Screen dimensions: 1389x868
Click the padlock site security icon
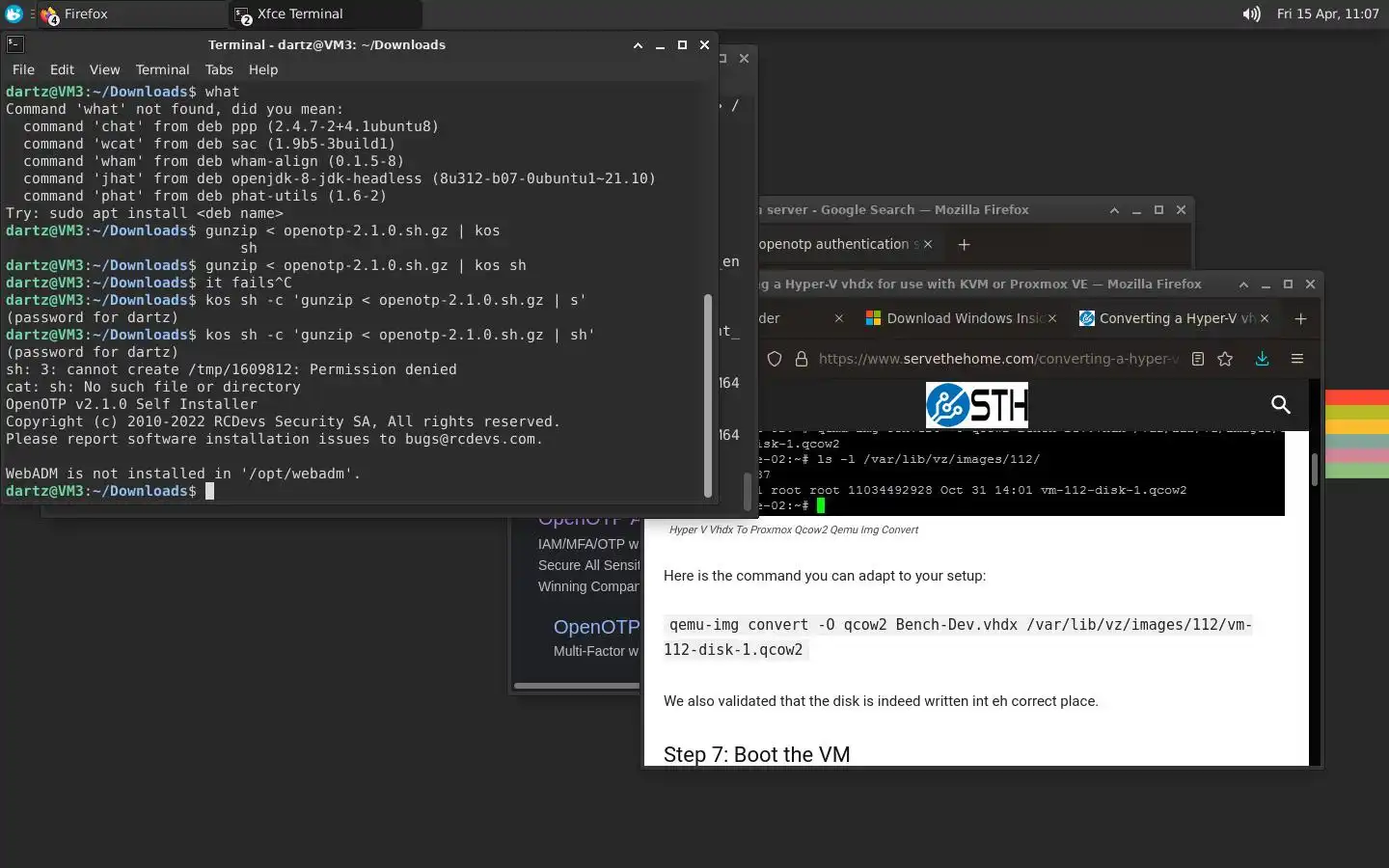coord(801,359)
